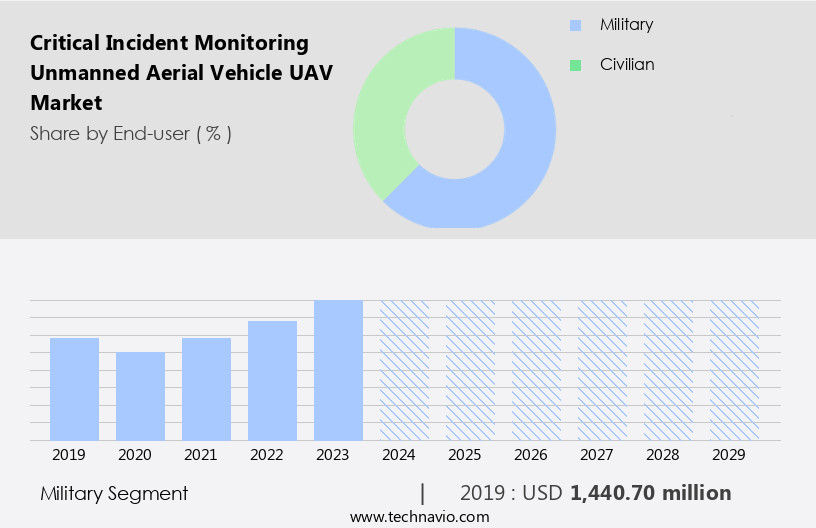Screen dimensions: 816x528
Task: Click the chart title text
Action: coord(169,72)
